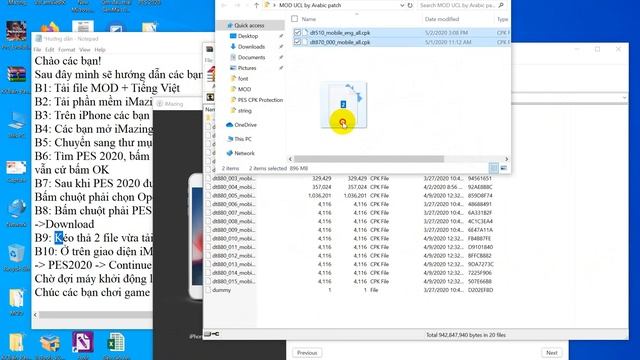Image resolution: width=640 pixels, height=360 pixels.
Task: Click Total 942,847,940 bytes status text
Action: [x=466, y=335]
